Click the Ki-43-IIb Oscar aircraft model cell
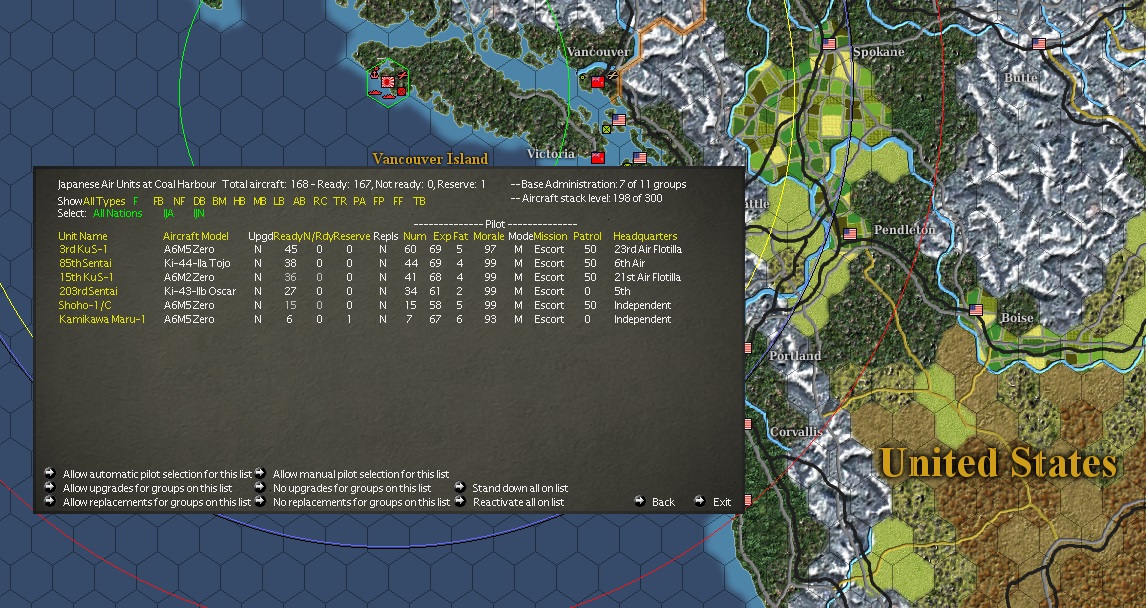Image resolution: width=1146 pixels, height=608 pixels. [200, 291]
